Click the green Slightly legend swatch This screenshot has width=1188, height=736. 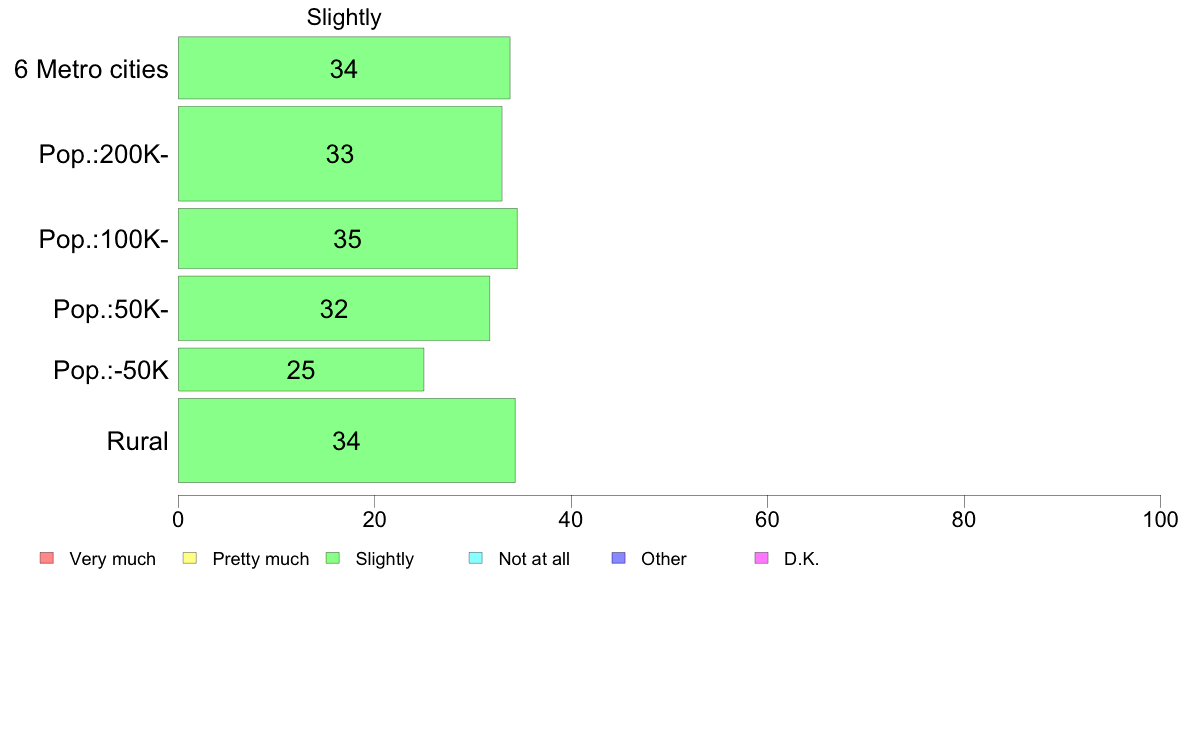[x=333, y=559]
